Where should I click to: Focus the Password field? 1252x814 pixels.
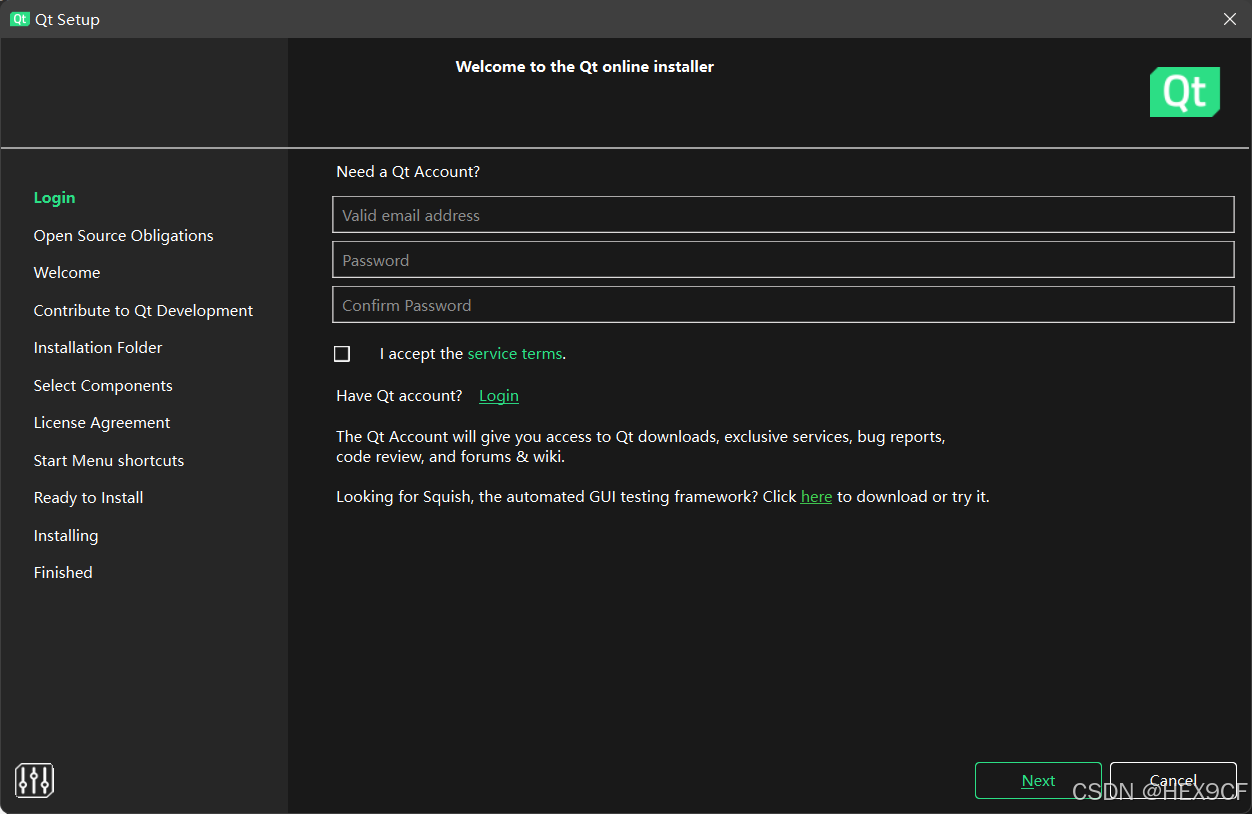pos(783,260)
